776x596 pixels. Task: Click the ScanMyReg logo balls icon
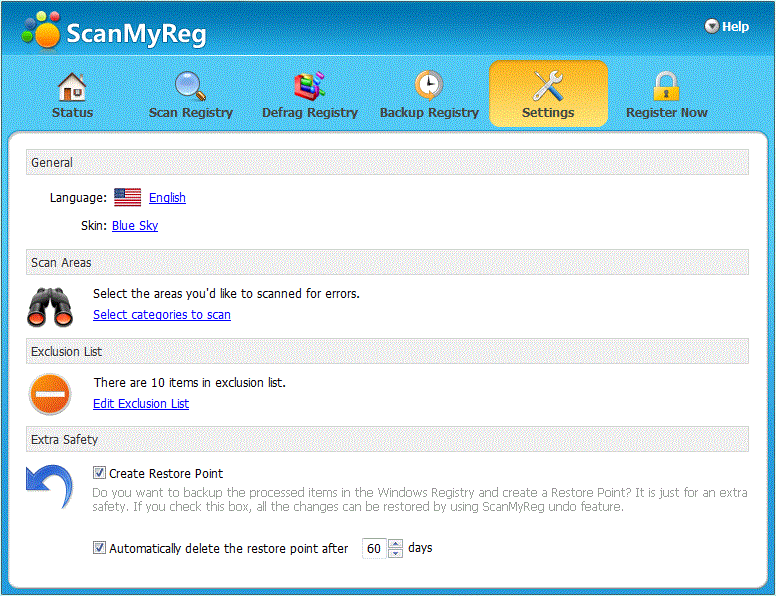pos(41,30)
